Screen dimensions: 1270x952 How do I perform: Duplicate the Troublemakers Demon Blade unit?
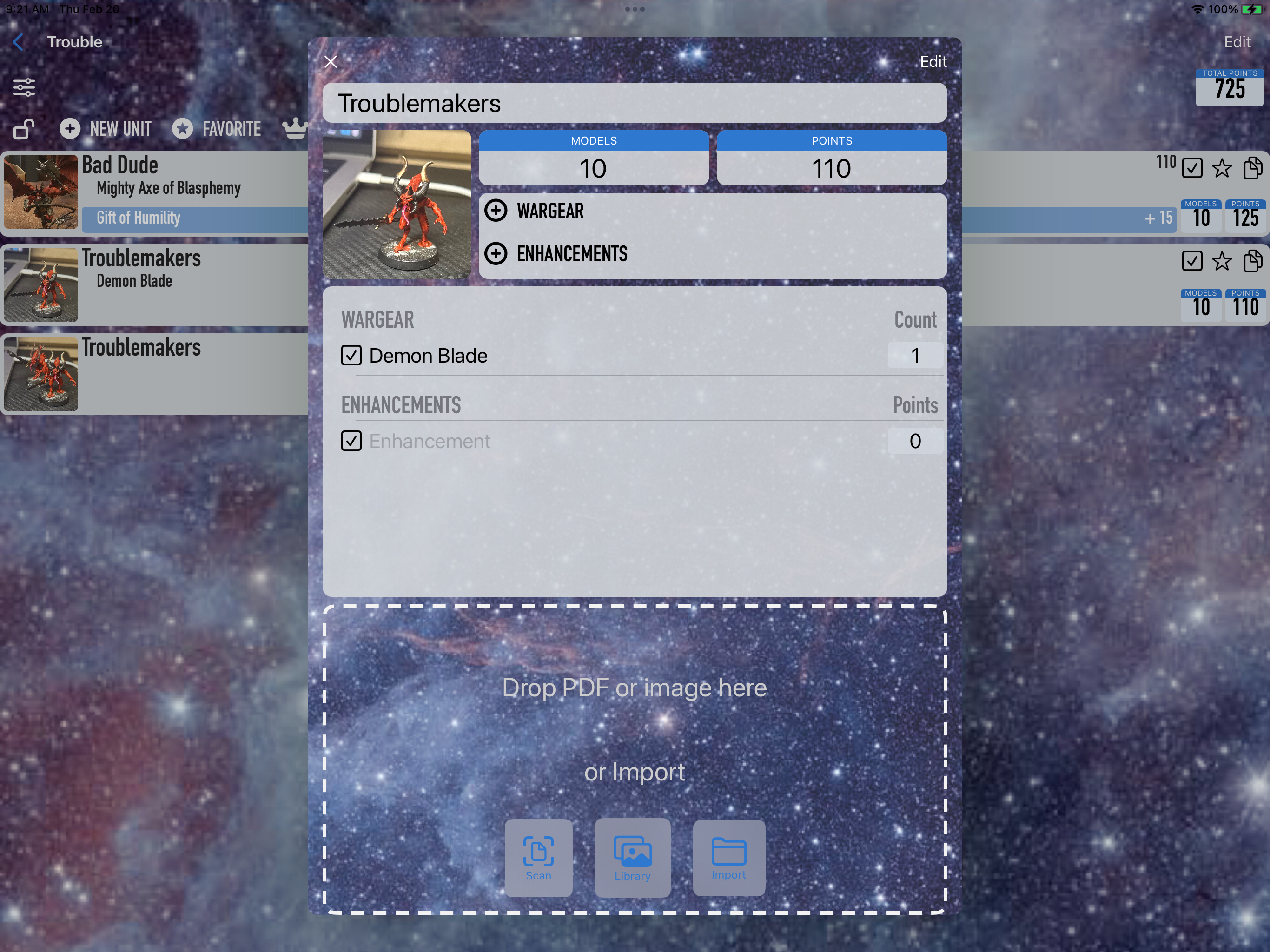[1253, 261]
